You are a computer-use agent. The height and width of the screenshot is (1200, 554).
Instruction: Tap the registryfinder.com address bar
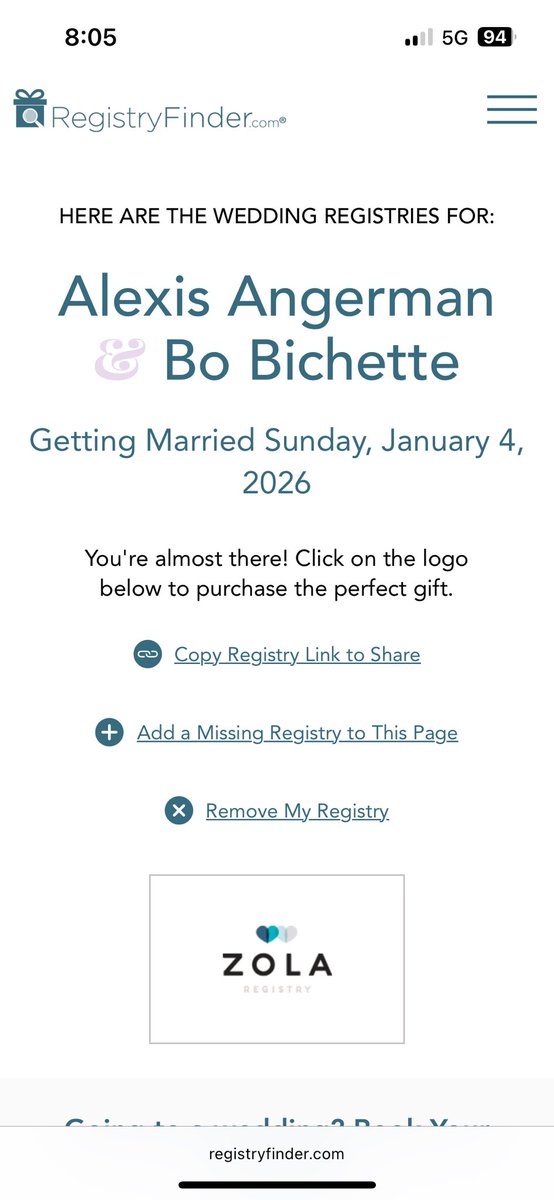(x=277, y=1153)
